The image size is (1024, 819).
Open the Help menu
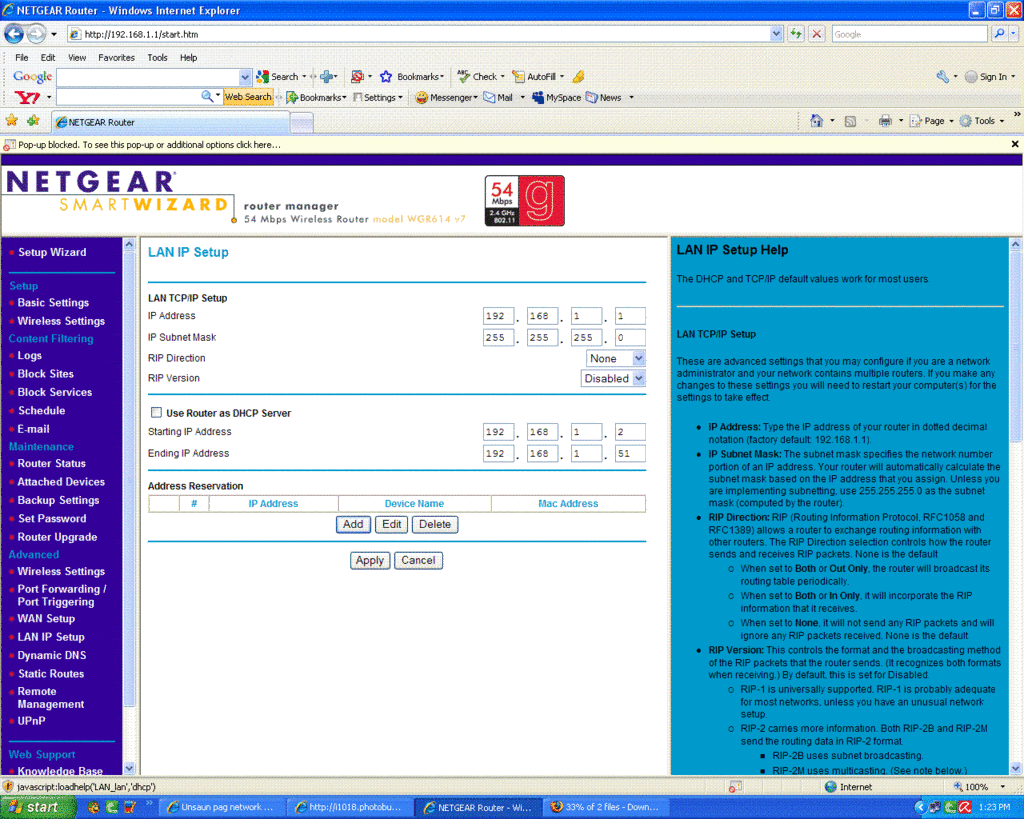coord(189,57)
